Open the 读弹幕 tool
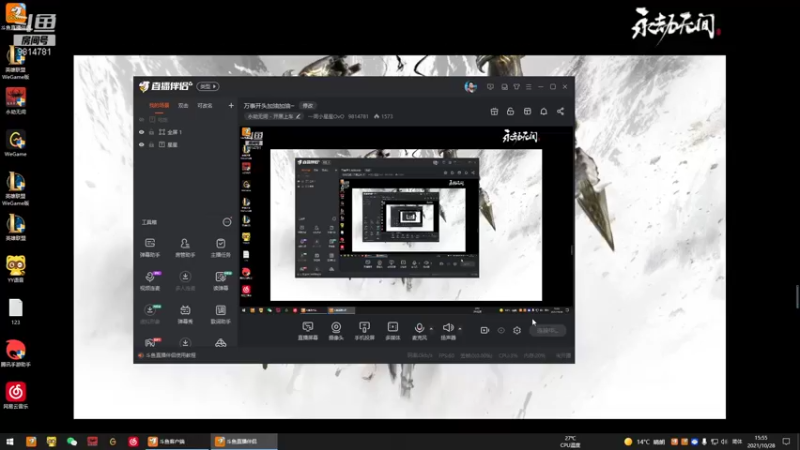Image resolution: width=800 pixels, height=450 pixels. point(220,281)
